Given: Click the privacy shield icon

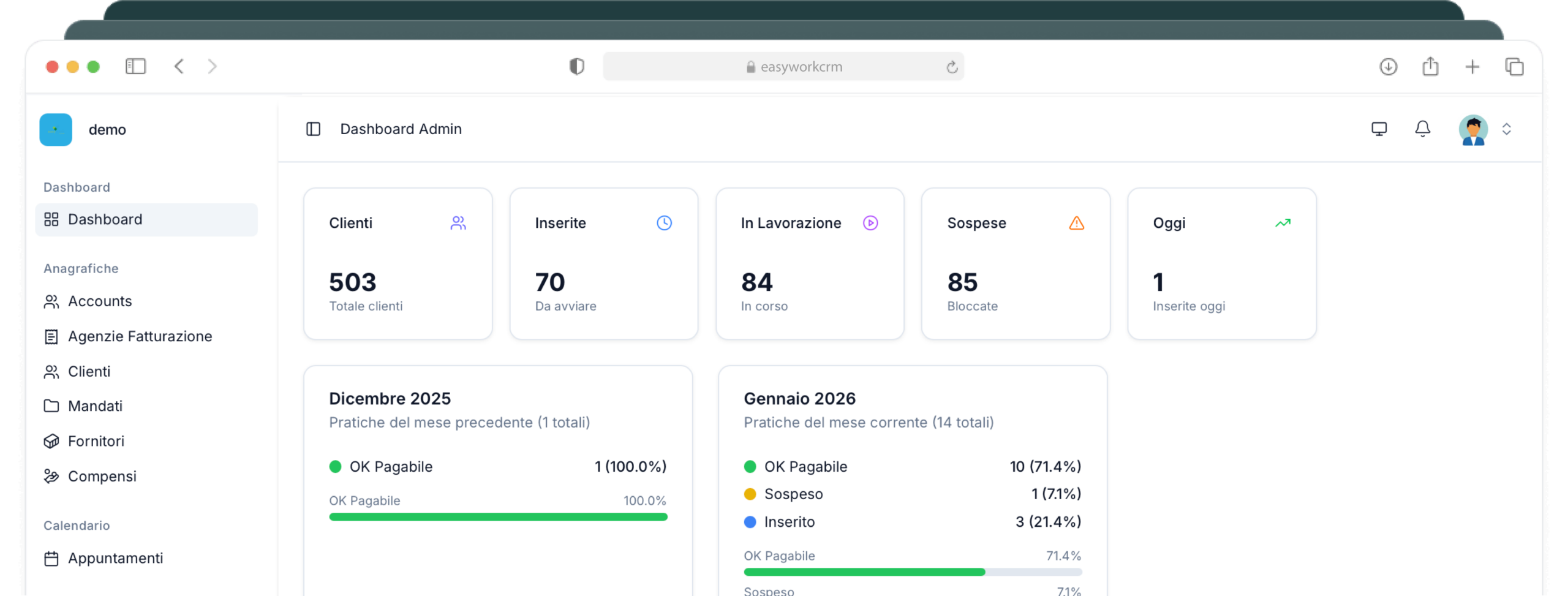Looking at the screenshot, I should click(576, 66).
